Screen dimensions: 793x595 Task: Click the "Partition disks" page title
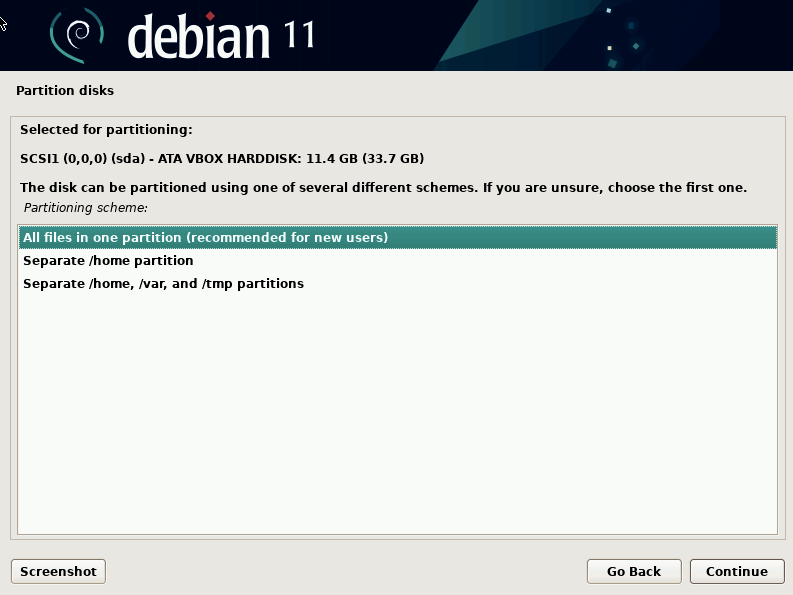tap(65, 91)
